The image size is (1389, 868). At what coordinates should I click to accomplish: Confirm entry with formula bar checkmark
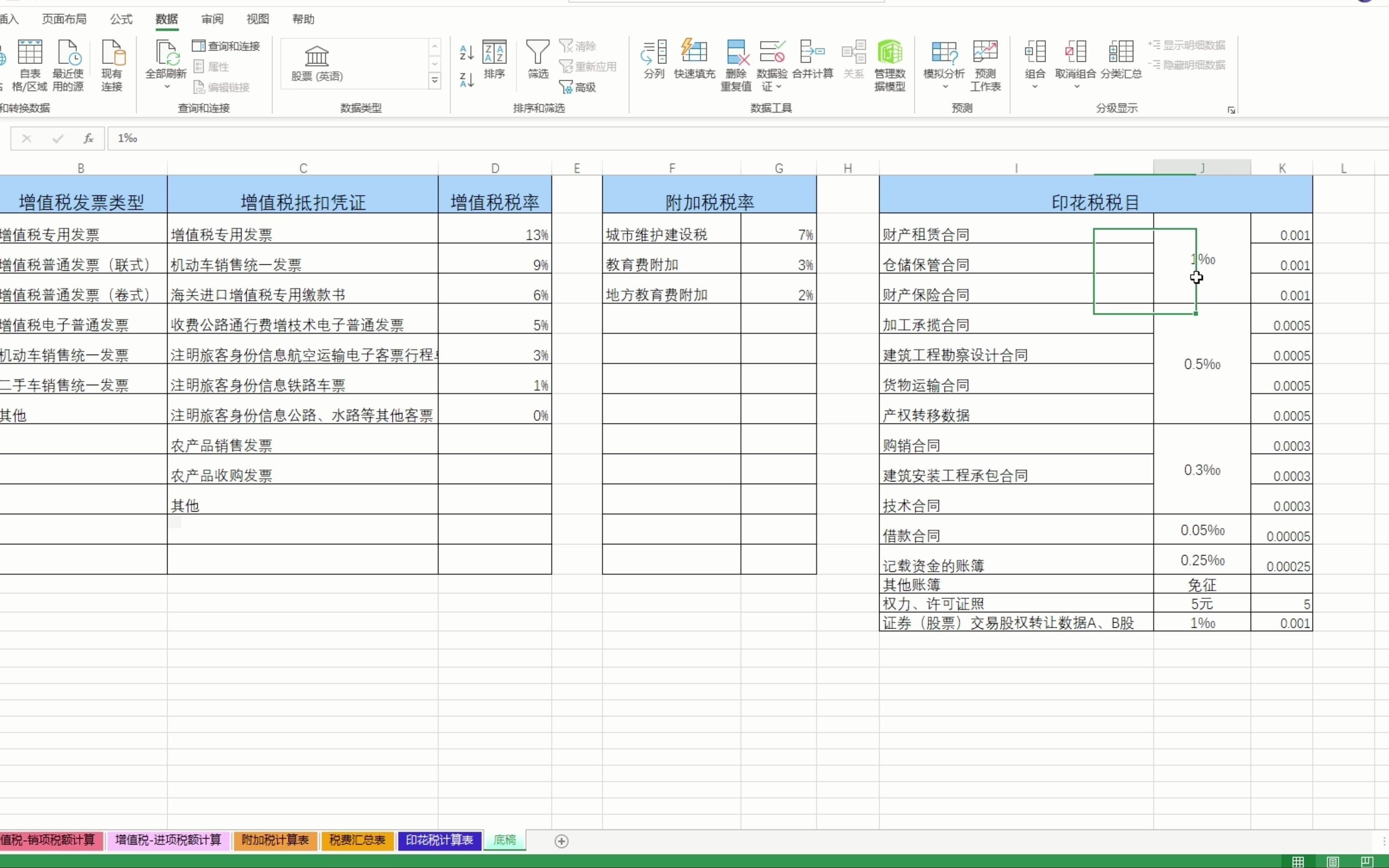[x=57, y=138]
